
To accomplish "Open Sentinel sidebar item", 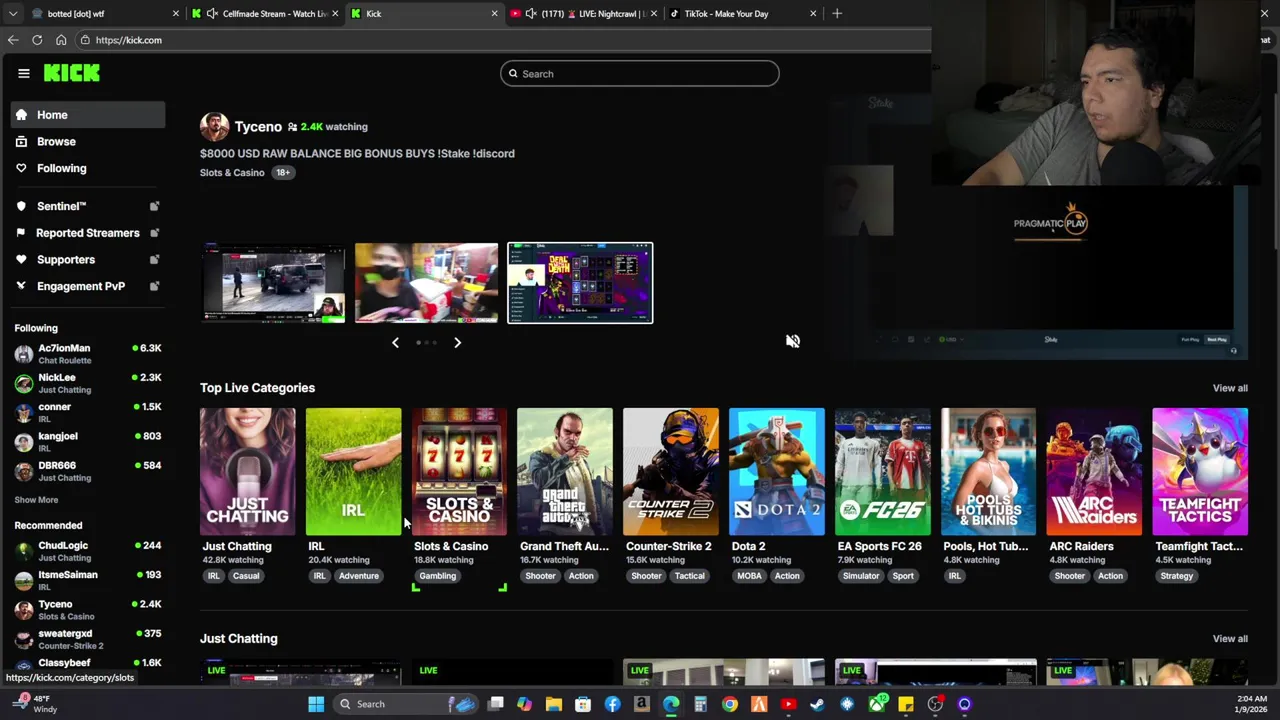I will (88, 206).
